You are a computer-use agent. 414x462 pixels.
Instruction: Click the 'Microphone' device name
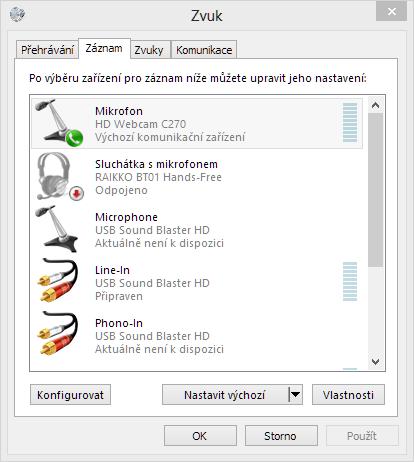126,217
